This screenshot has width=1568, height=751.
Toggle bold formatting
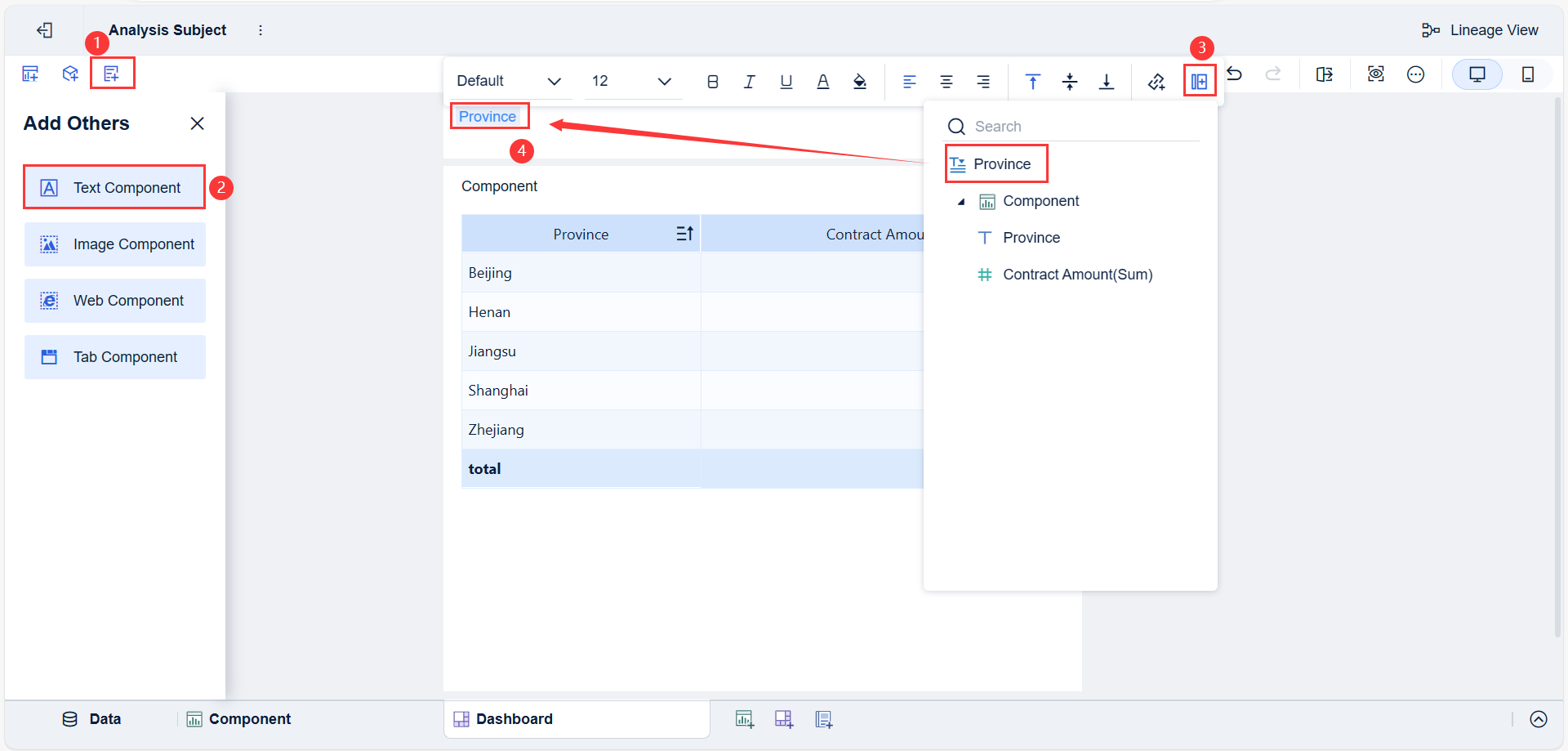[x=713, y=81]
